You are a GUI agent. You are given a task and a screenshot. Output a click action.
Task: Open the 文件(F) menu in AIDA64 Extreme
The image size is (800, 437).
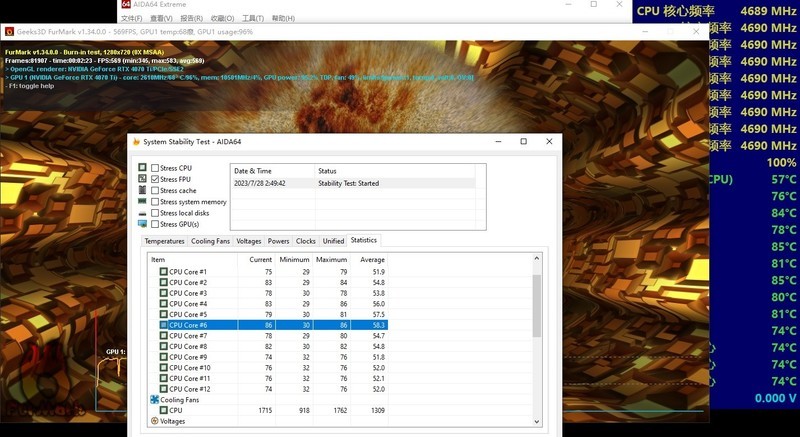(x=130, y=18)
